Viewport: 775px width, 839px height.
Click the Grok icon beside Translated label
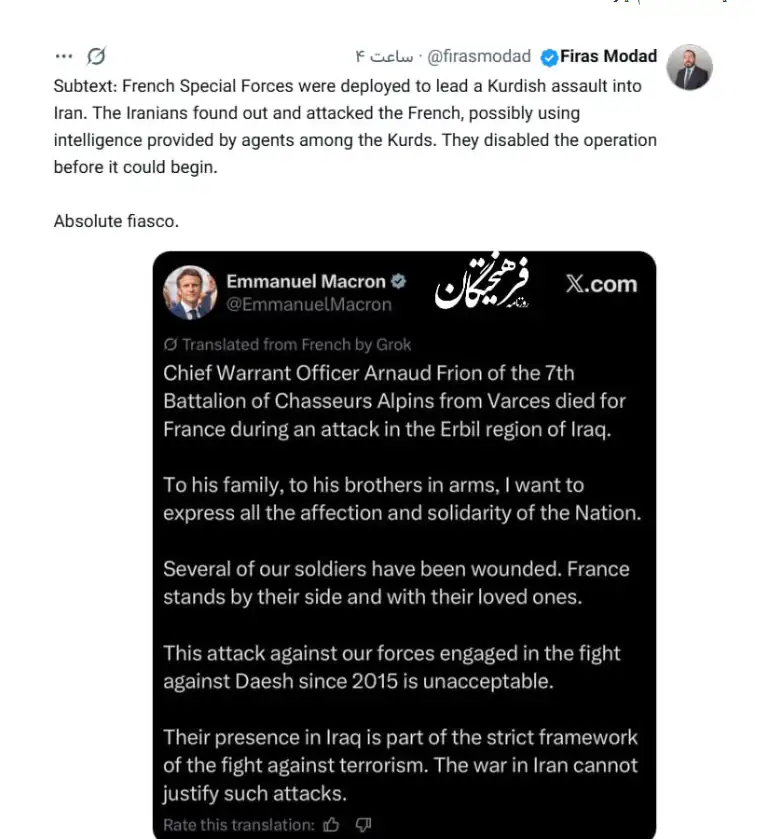point(171,345)
